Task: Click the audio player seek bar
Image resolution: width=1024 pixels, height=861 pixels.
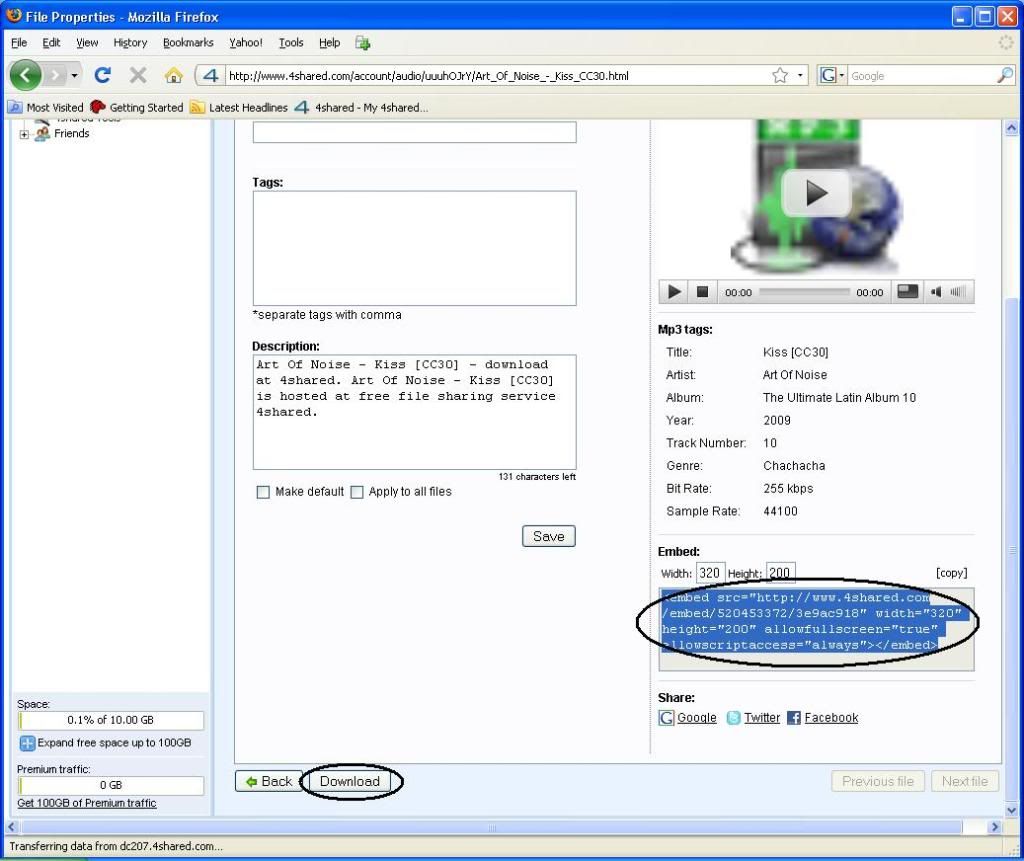Action: click(x=804, y=292)
